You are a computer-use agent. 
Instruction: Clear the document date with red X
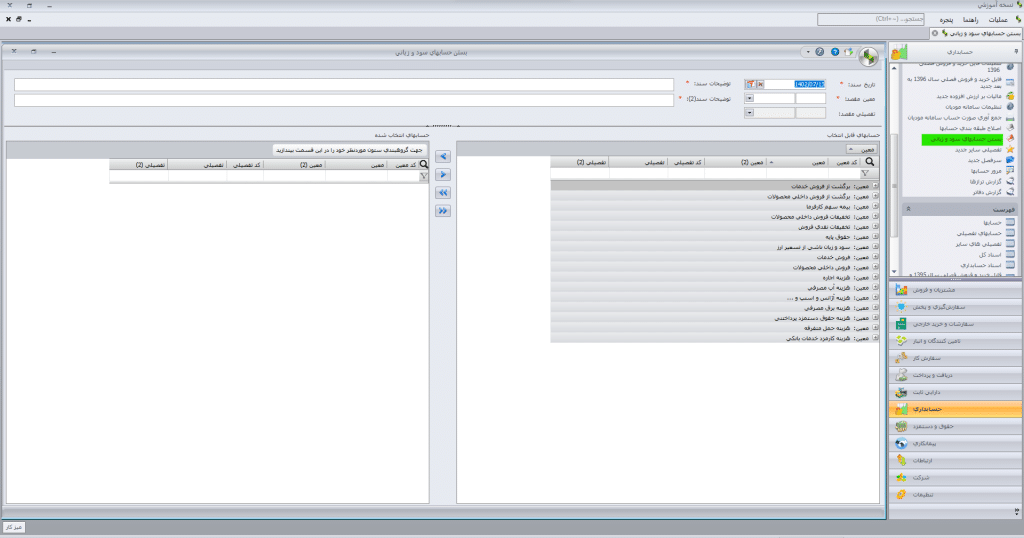[760, 84]
